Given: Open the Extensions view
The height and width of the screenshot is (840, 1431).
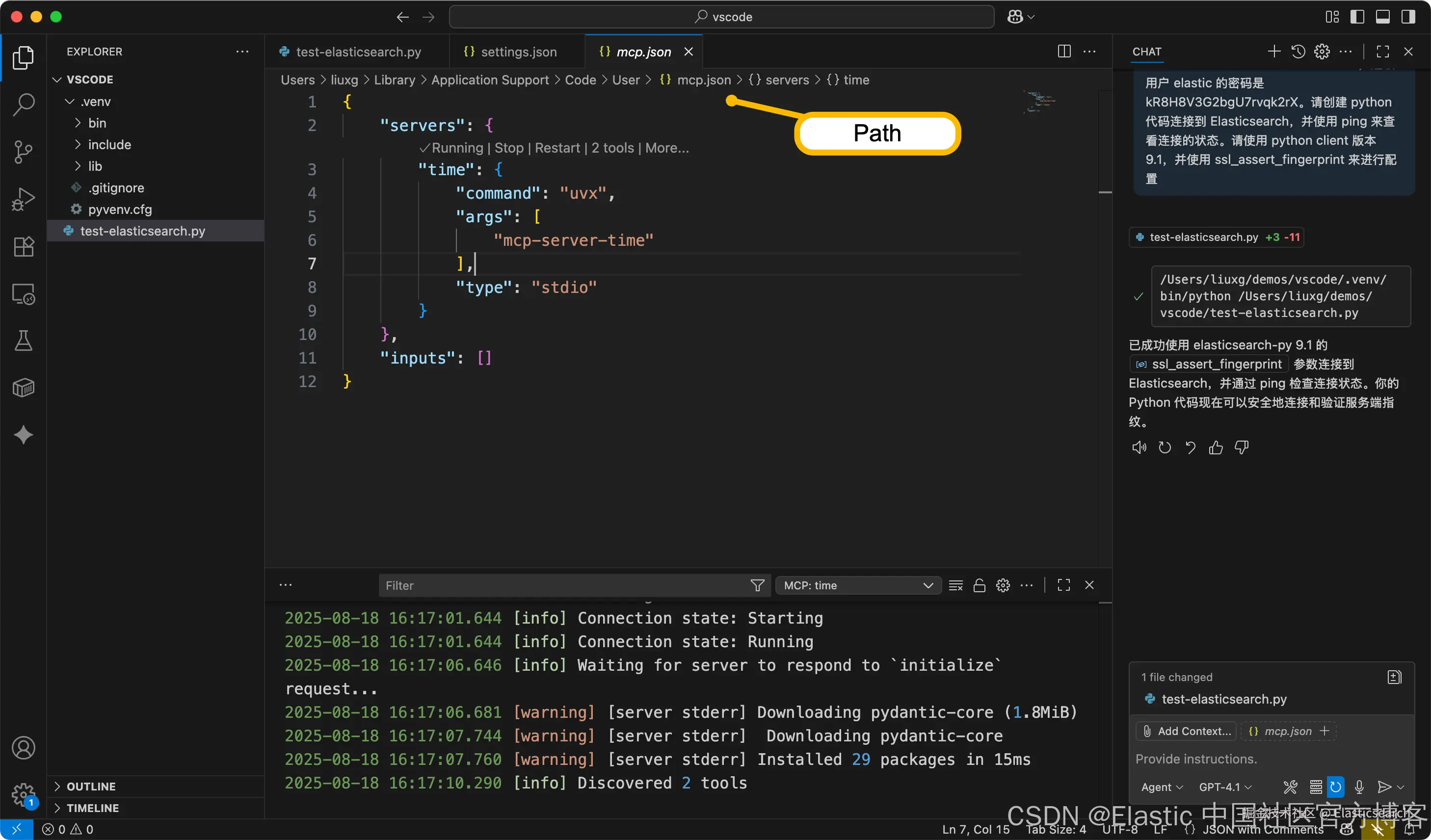Looking at the screenshot, I should click(x=23, y=246).
